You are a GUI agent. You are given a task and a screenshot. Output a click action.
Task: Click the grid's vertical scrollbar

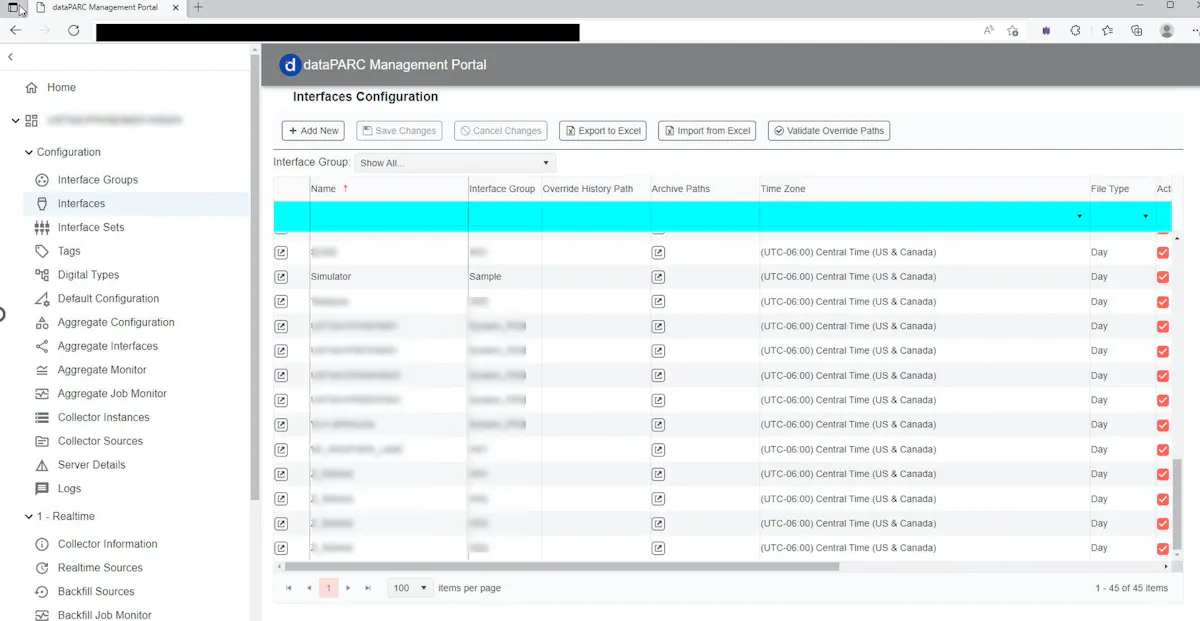coord(1177,505)
